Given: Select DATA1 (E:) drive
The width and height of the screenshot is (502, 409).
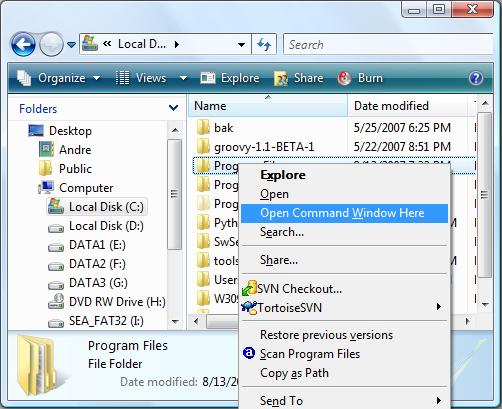Looking at the screenshot, I should 97,245.
